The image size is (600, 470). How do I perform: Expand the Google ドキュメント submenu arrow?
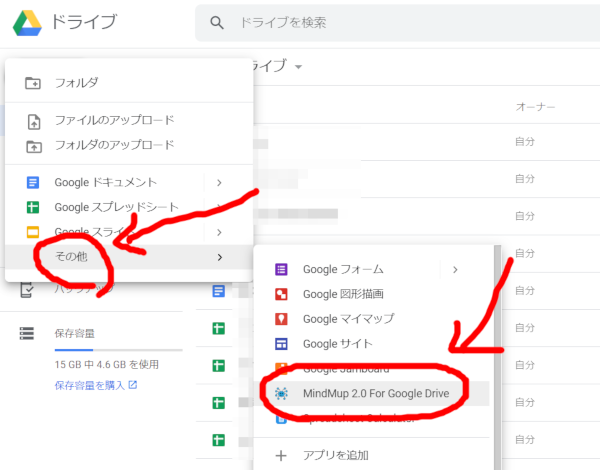[x=219, y=183]
